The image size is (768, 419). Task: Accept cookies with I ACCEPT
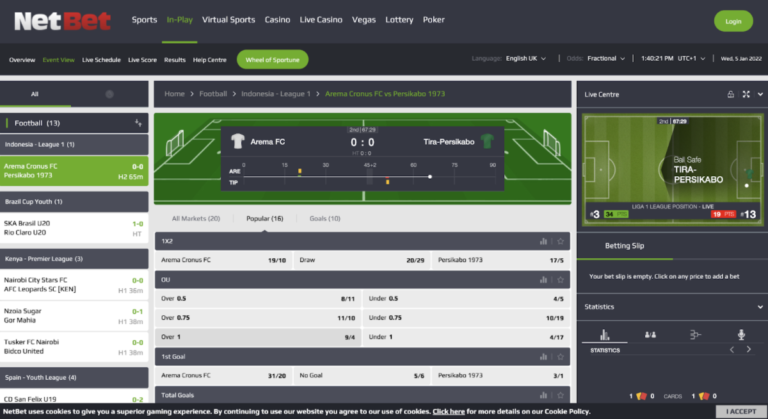[x=741, y=411]
